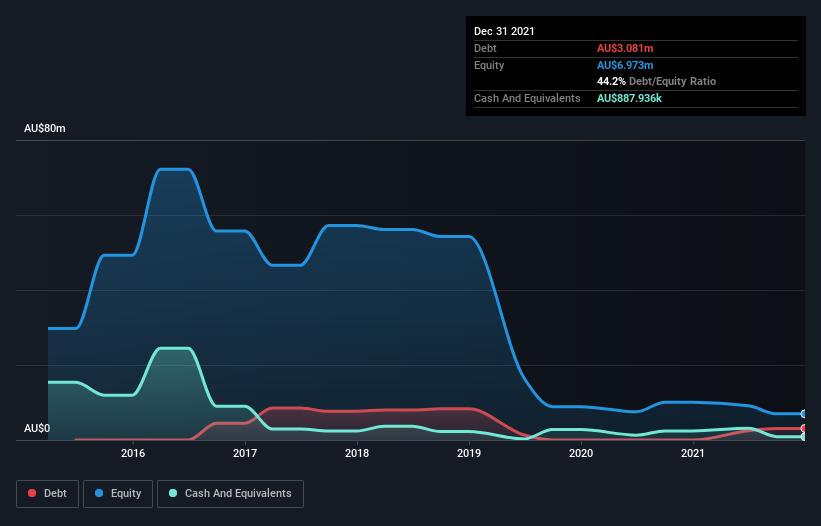Click the teal Cash endpoint marker
The height and width of the screenshot is (526, 821).
(x=804, y=437)
